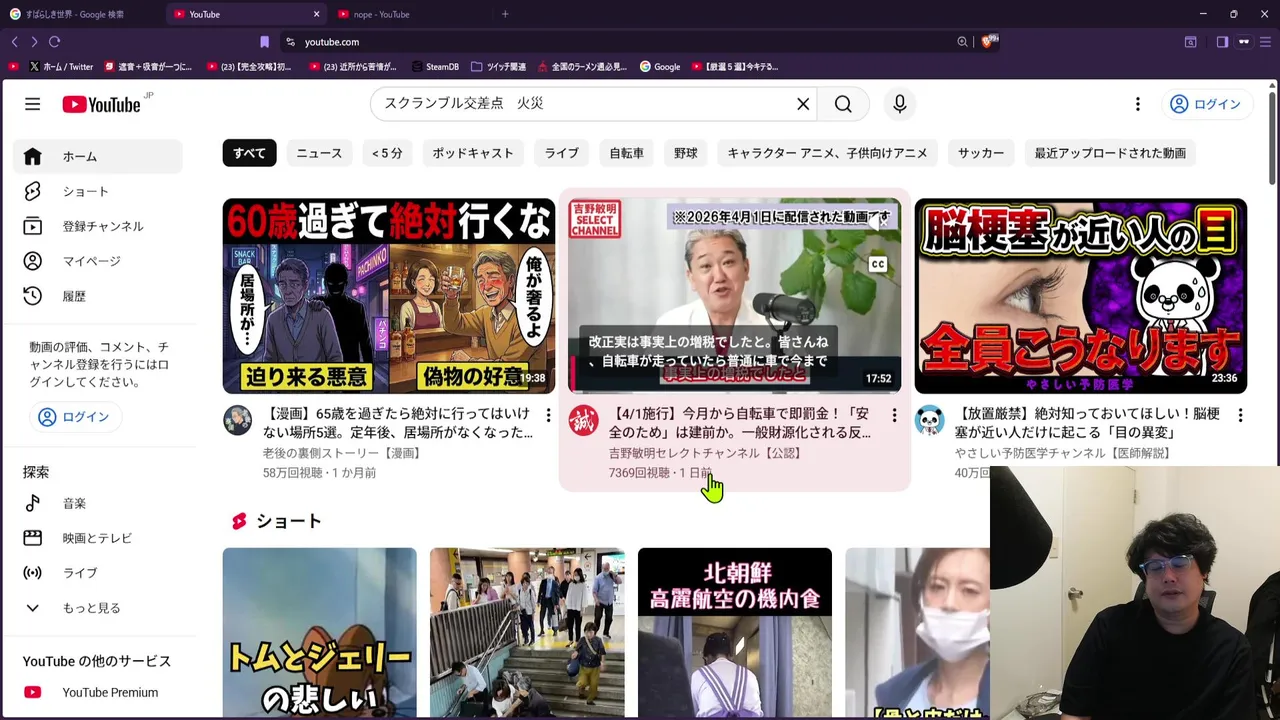Open YouTube Premium link
The width and height of the screenshot is (1280, 720).
98,692
